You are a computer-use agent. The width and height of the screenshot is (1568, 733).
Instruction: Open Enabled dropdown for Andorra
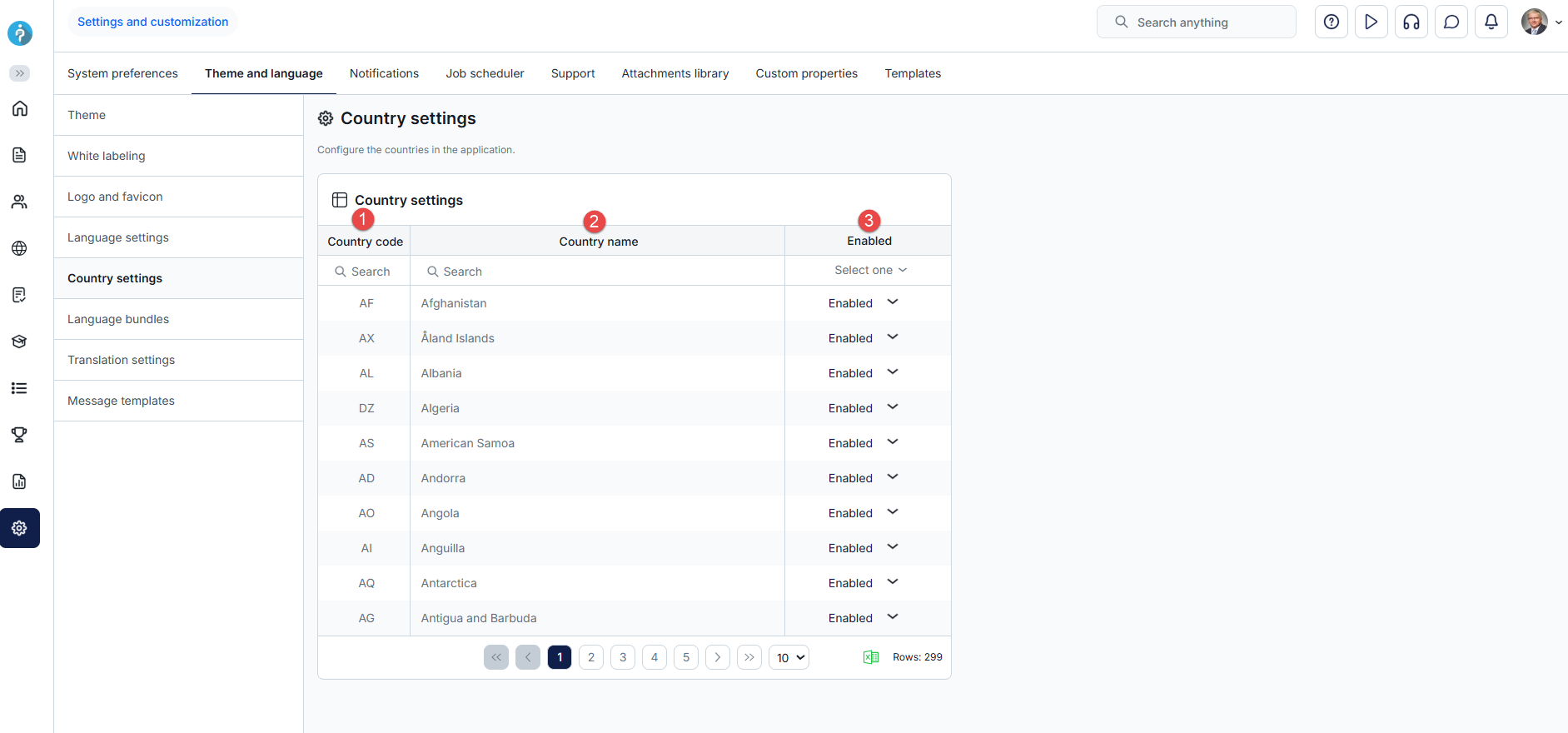(864, 478)
